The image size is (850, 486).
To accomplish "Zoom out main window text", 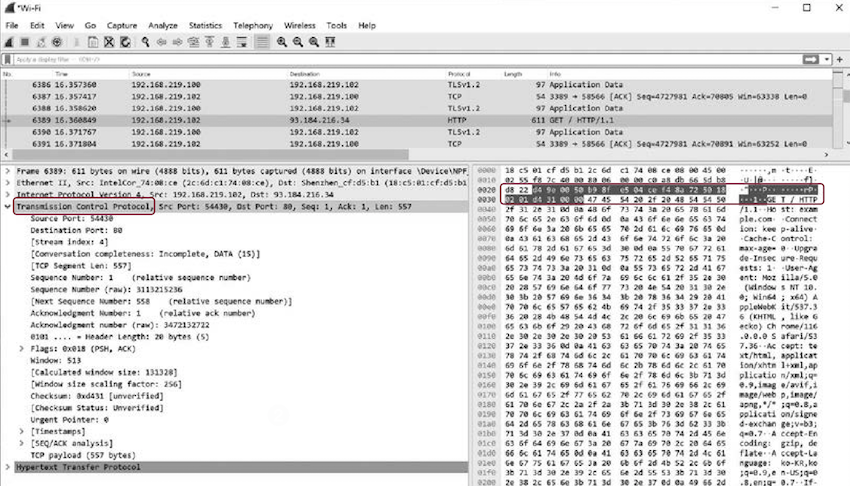I will (x=298, y=42).
